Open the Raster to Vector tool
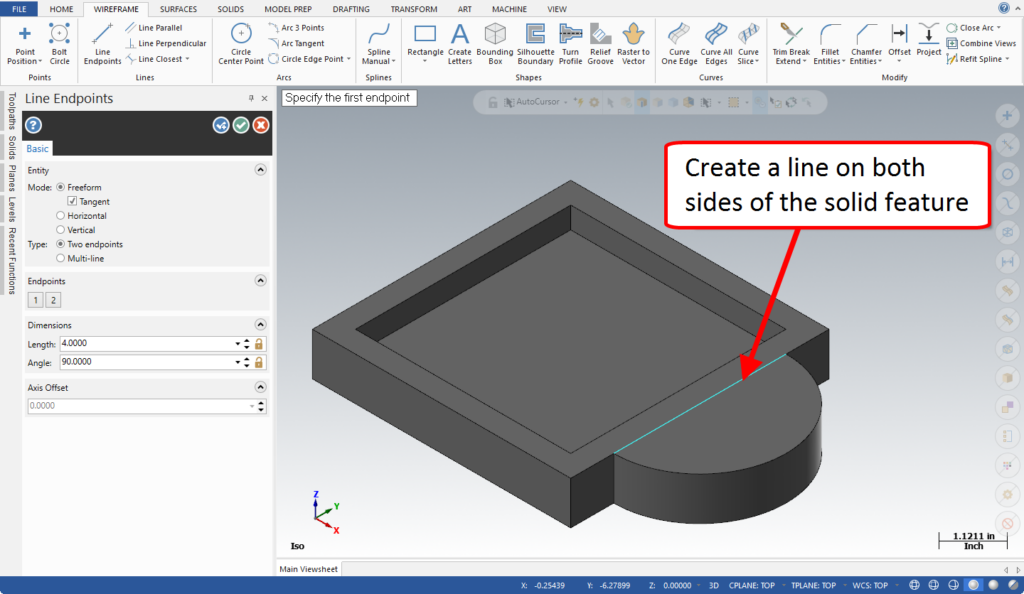The width and height of the screenshot is (1024, 594). [633, 44]
